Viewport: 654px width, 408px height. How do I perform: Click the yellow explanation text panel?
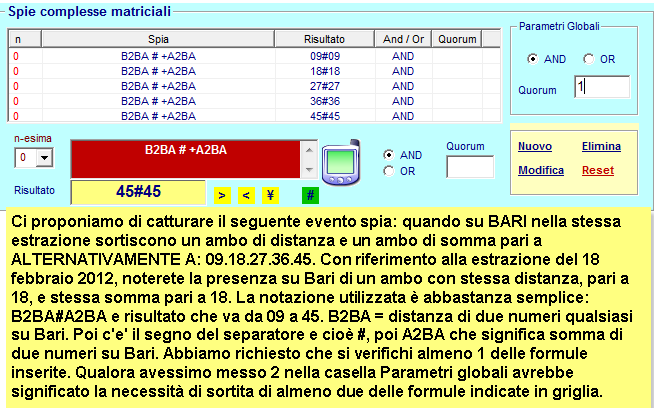[328, 307]
